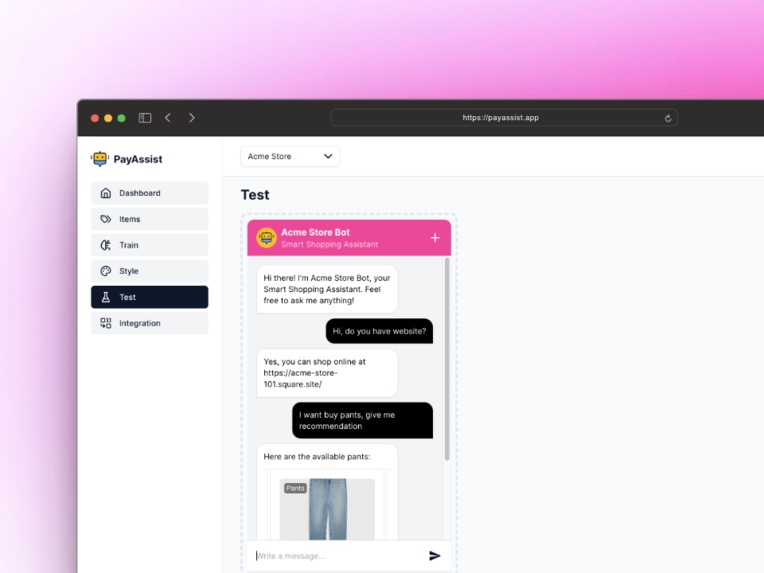
Task: Click the acme-store-101.square.site link message
Action: coord(327,373)
